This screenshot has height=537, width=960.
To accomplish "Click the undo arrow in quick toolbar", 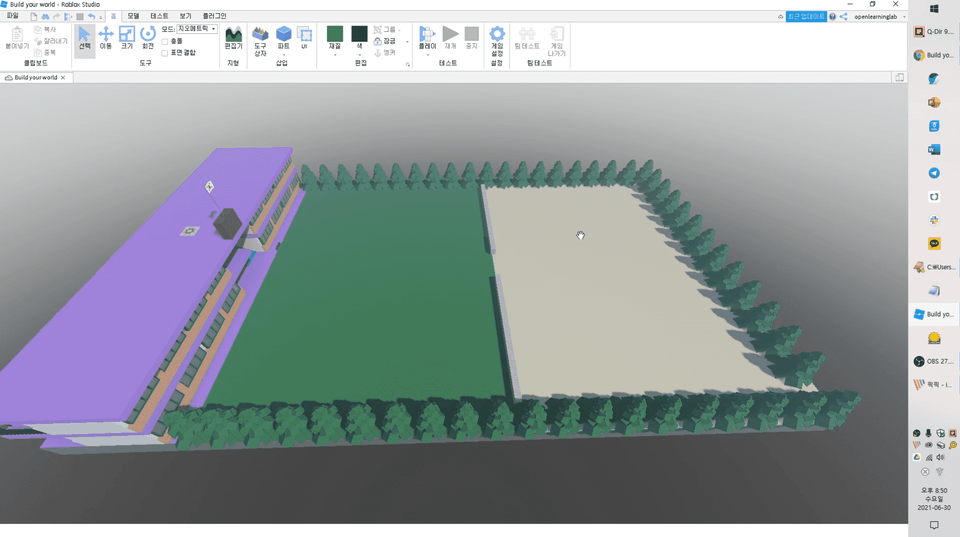I will (91, 17).
